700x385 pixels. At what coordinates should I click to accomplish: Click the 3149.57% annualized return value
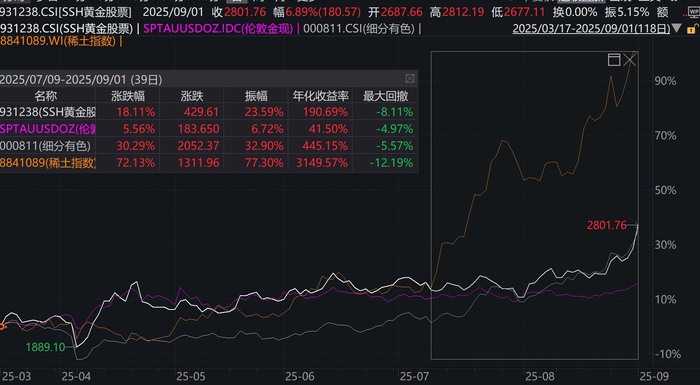click(321, 163)
